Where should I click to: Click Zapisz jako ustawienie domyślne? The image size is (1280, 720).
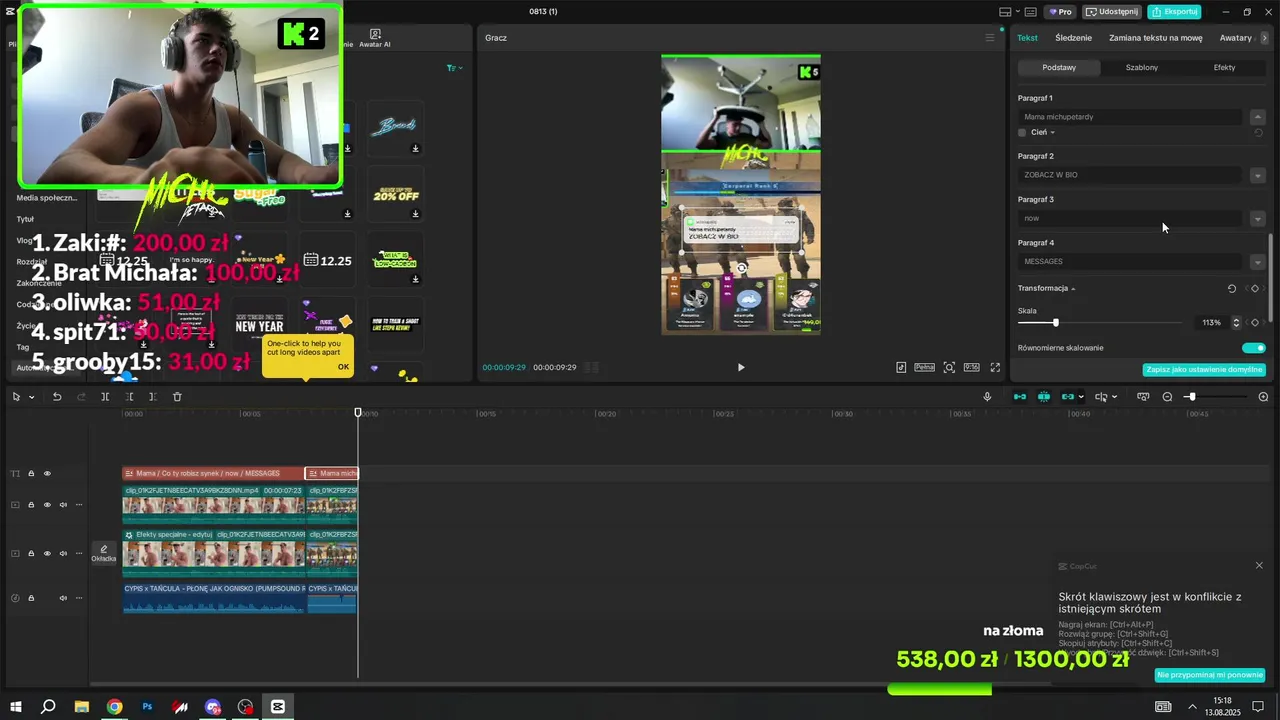(1204, 369)
